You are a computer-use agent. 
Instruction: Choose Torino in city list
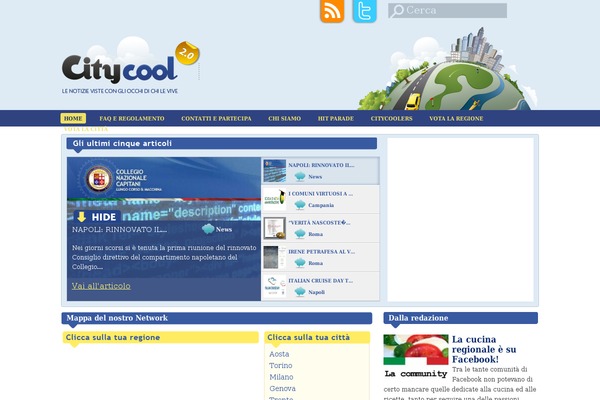280,366
